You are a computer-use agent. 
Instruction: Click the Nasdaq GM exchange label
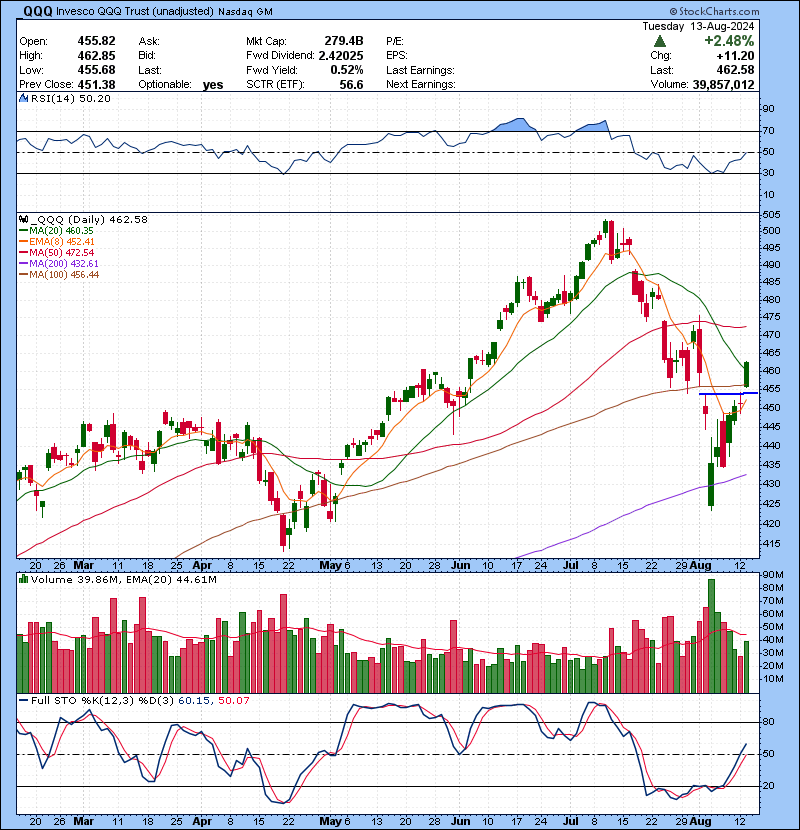point(247,12)
